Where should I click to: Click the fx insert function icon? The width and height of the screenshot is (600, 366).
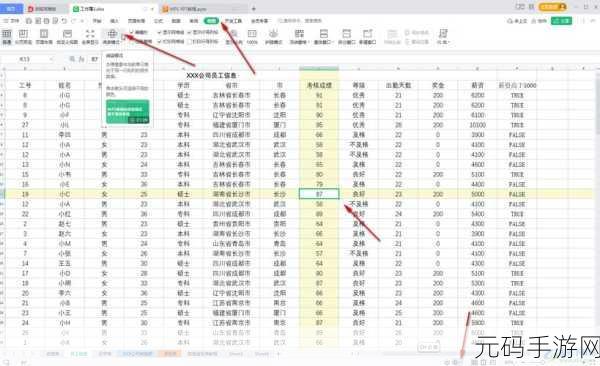[82, 59]
